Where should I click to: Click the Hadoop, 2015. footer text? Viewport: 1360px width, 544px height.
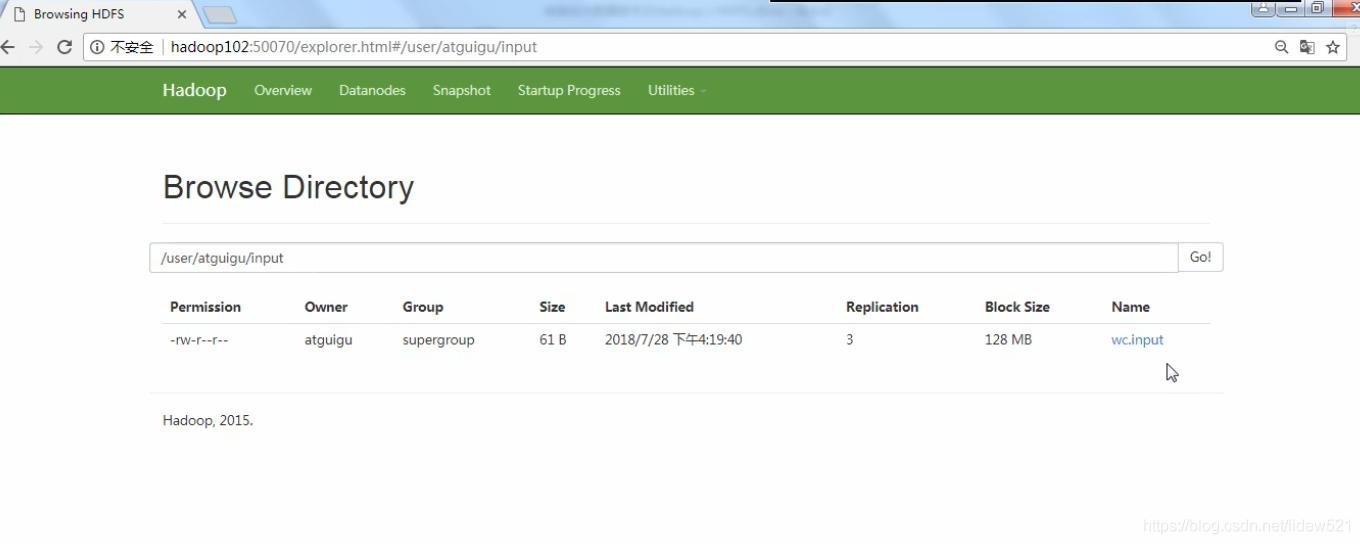[208, 421]
